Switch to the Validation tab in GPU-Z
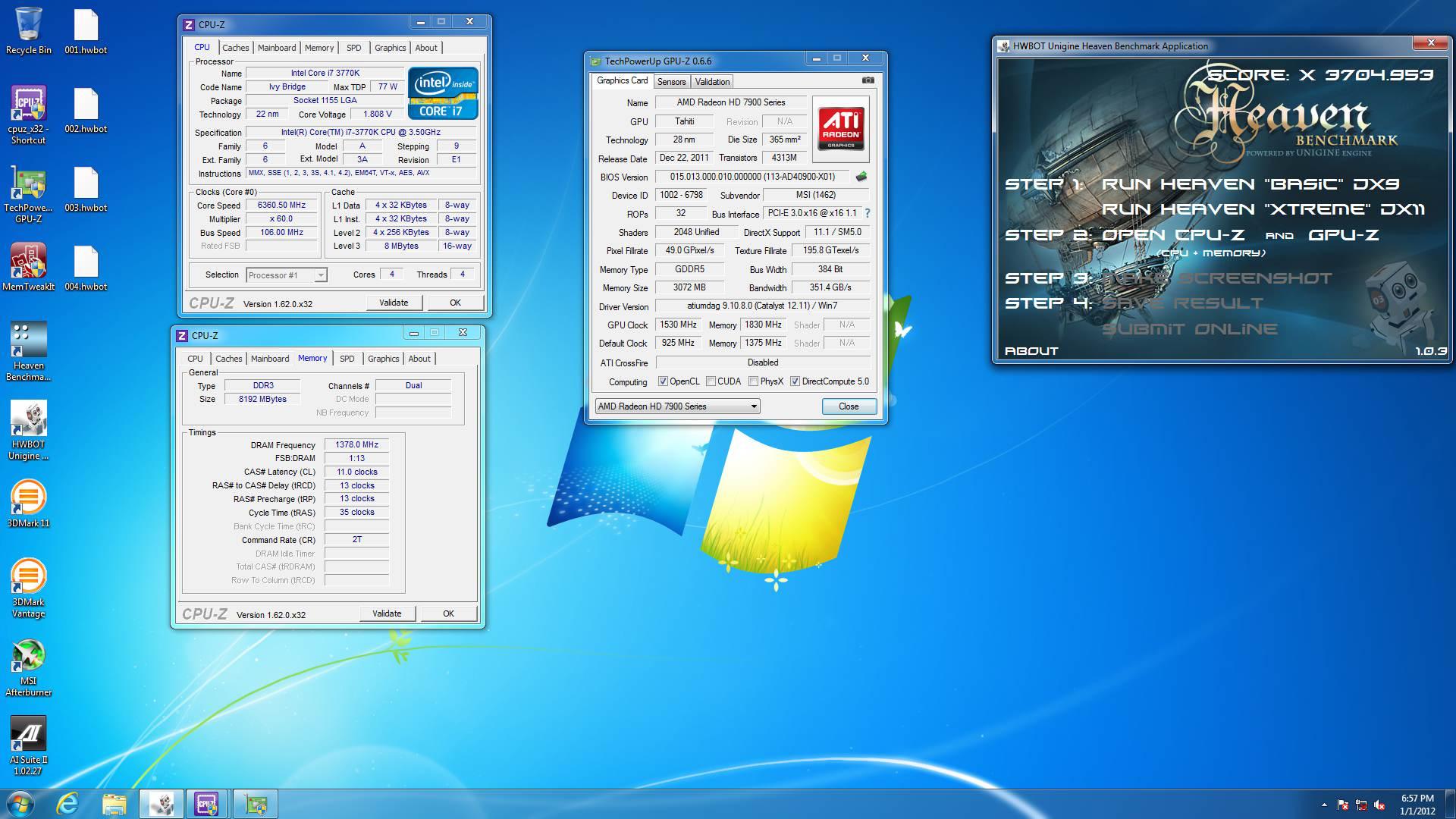 (712, 82)
